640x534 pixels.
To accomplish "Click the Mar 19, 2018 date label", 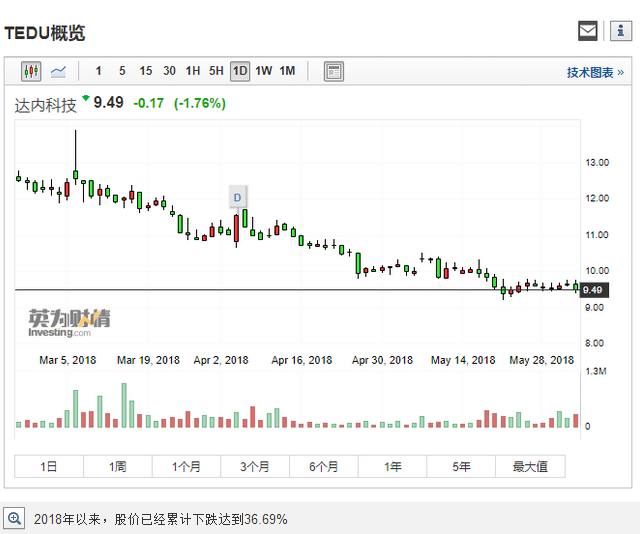I will coord(148,360).
